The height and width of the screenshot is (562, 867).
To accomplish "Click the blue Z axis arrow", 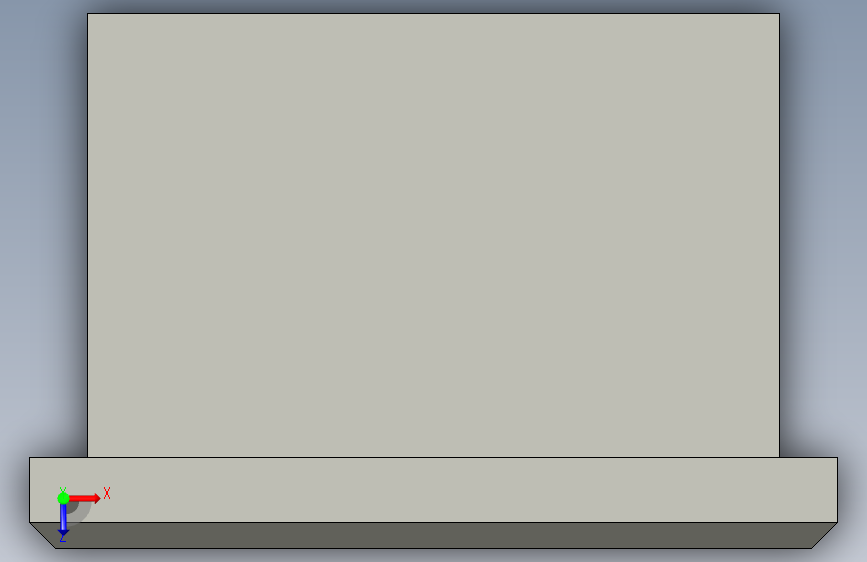I will 63,520.
